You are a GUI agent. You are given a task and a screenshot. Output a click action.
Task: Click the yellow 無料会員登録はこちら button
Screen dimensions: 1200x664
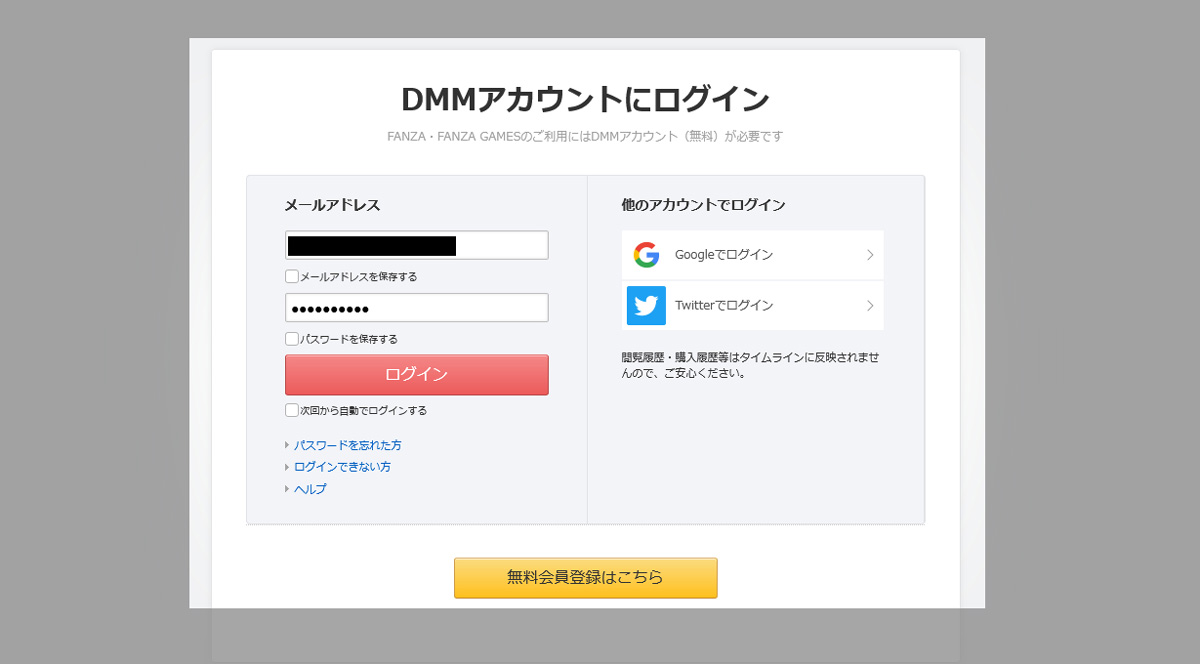pyautogui.click(x=585, y=578)
